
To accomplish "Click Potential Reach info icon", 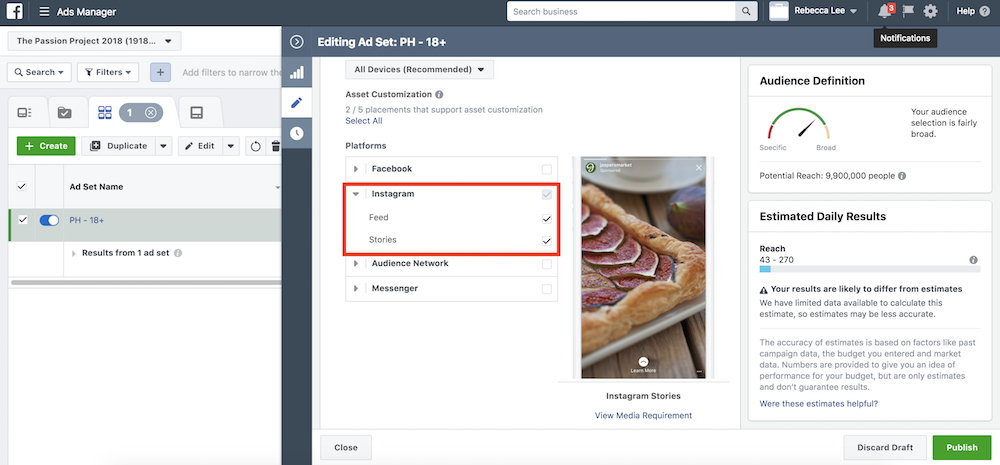I will coord(902,175).
